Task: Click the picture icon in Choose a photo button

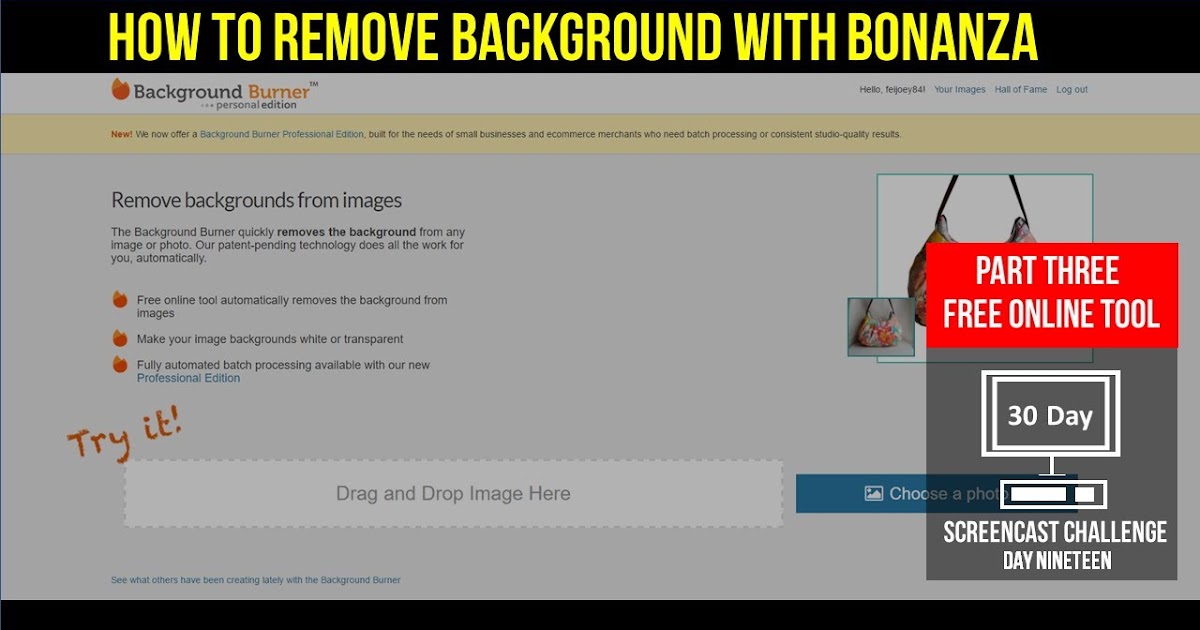Action: tap(874, 493)
